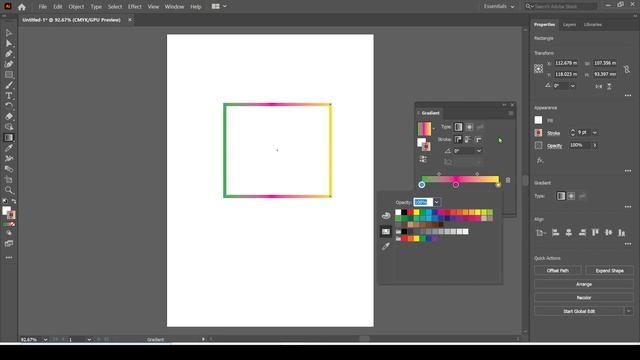
Task: Select the Selection tool in the toolbar
Action: point(9,33)
